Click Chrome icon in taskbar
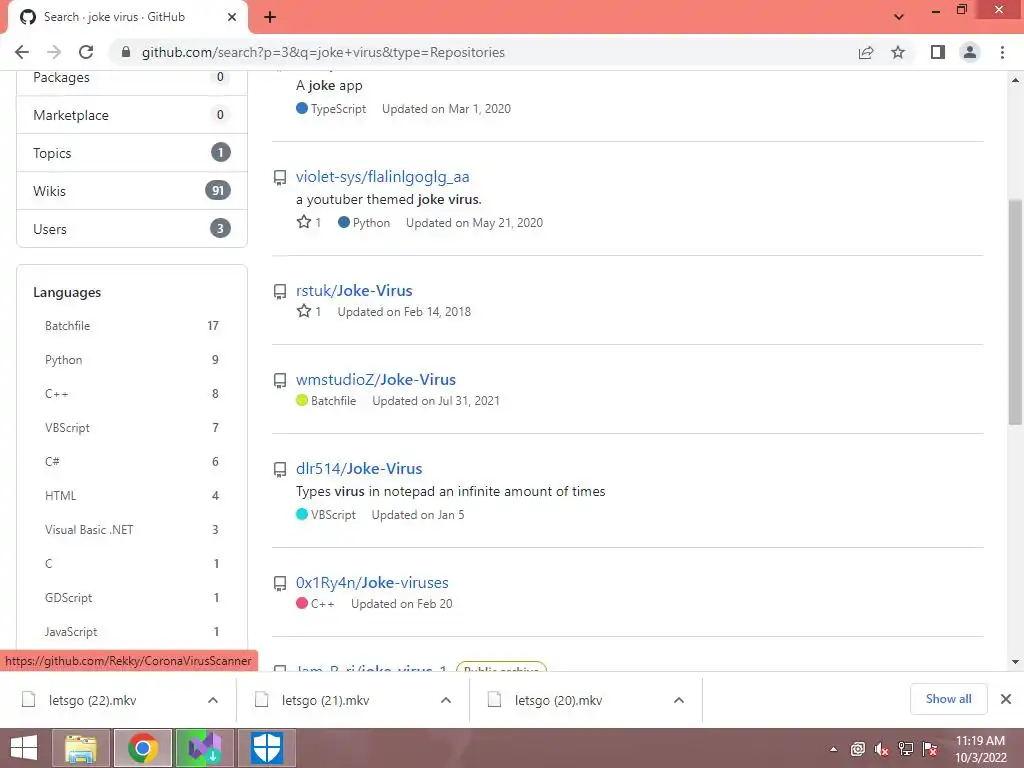This screenshot has height=768, width=1024. point(143,748)
